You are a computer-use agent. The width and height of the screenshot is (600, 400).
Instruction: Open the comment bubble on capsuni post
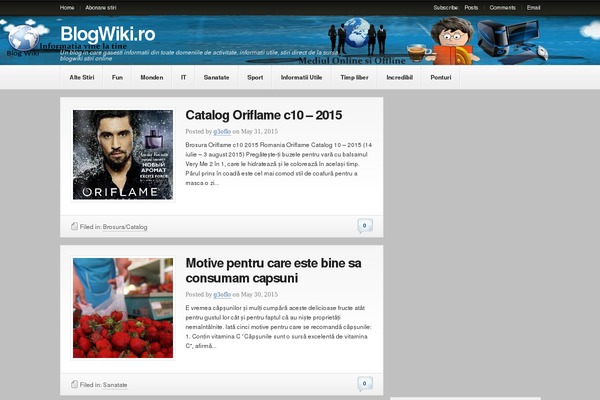point(365,384)
